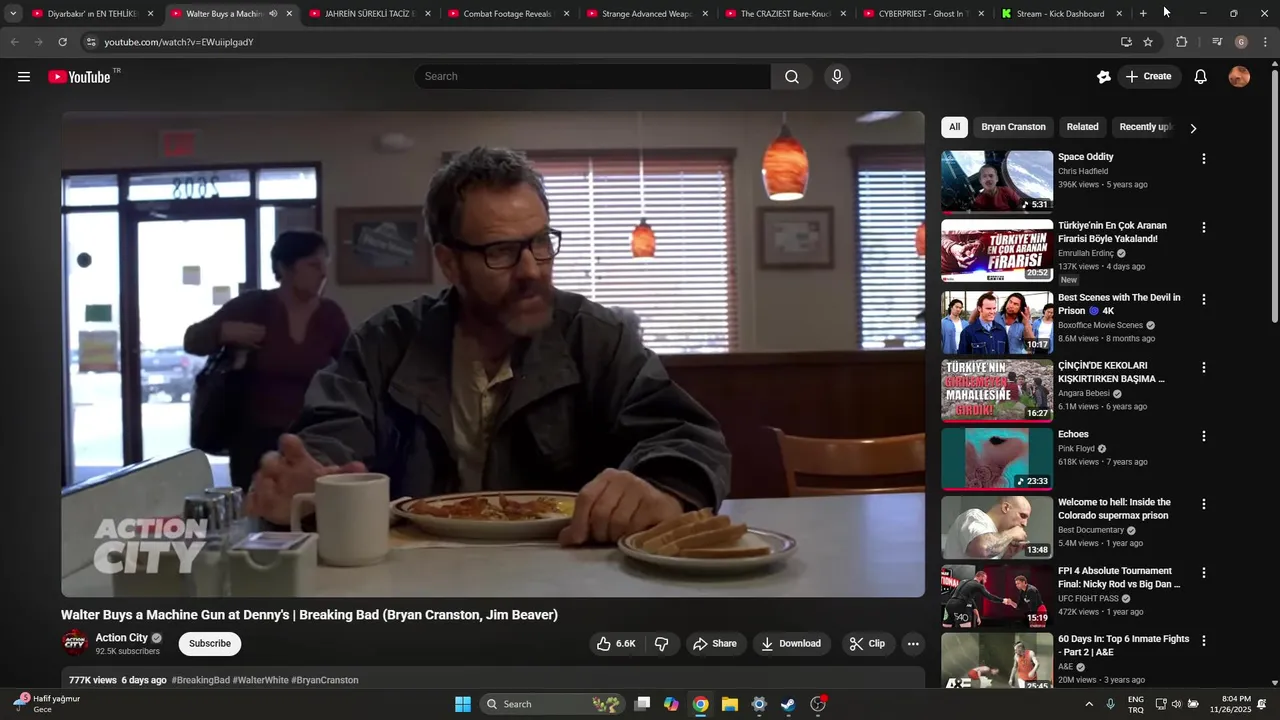The width and height of the screenshot is (1280, 720).
Task: Close the Walter Buys a Machine tab
Action: (x=289, y=14)
